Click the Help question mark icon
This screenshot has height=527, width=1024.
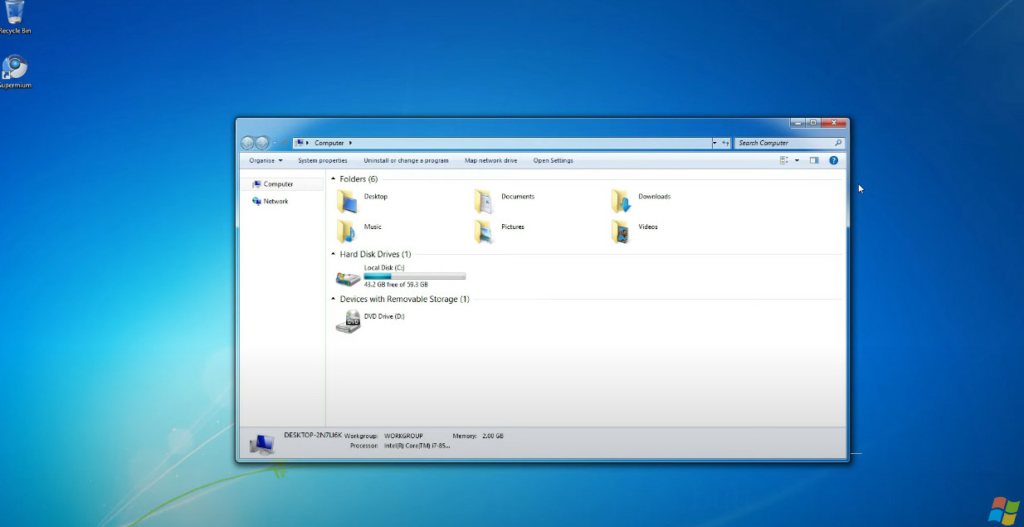pos(833,160)
